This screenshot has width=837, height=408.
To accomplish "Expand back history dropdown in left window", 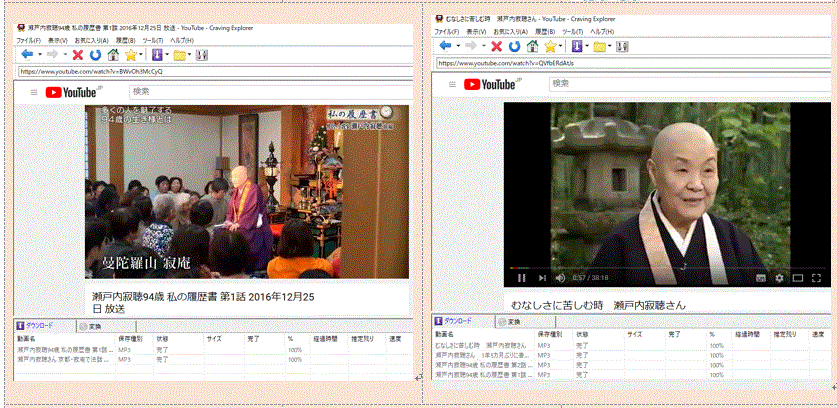I will 40,54.
